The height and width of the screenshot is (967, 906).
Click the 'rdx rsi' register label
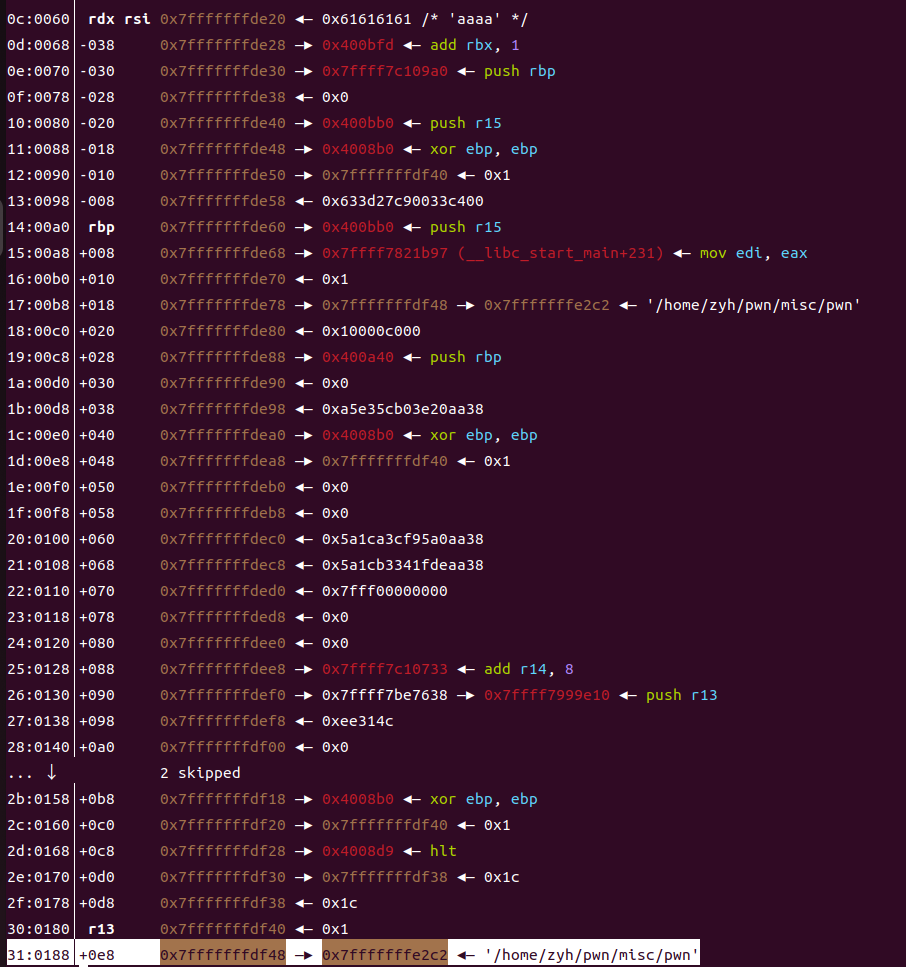[119, 19]
